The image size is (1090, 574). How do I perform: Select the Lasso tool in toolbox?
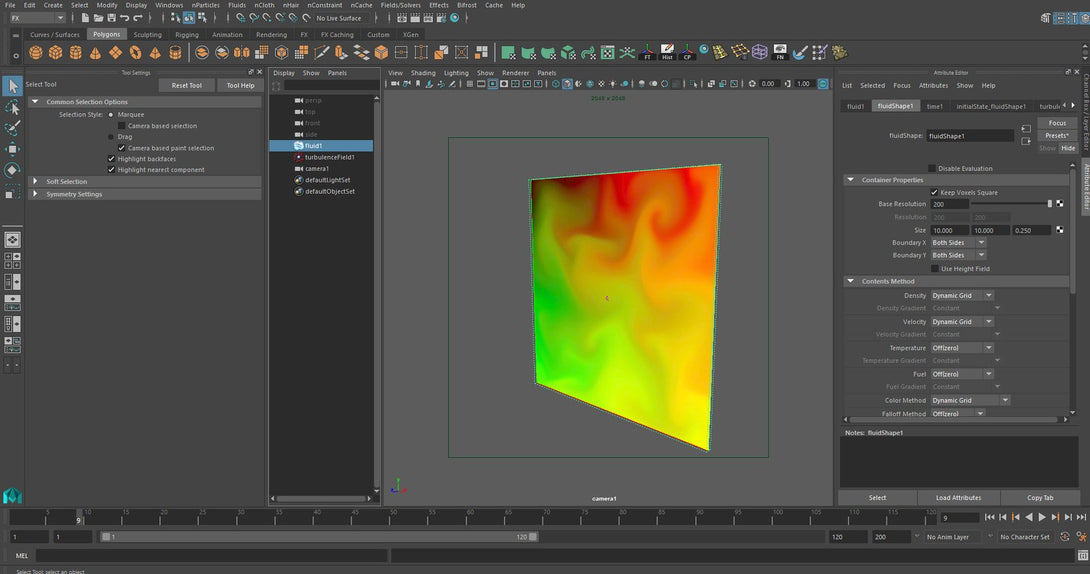(x=12, y=107)
